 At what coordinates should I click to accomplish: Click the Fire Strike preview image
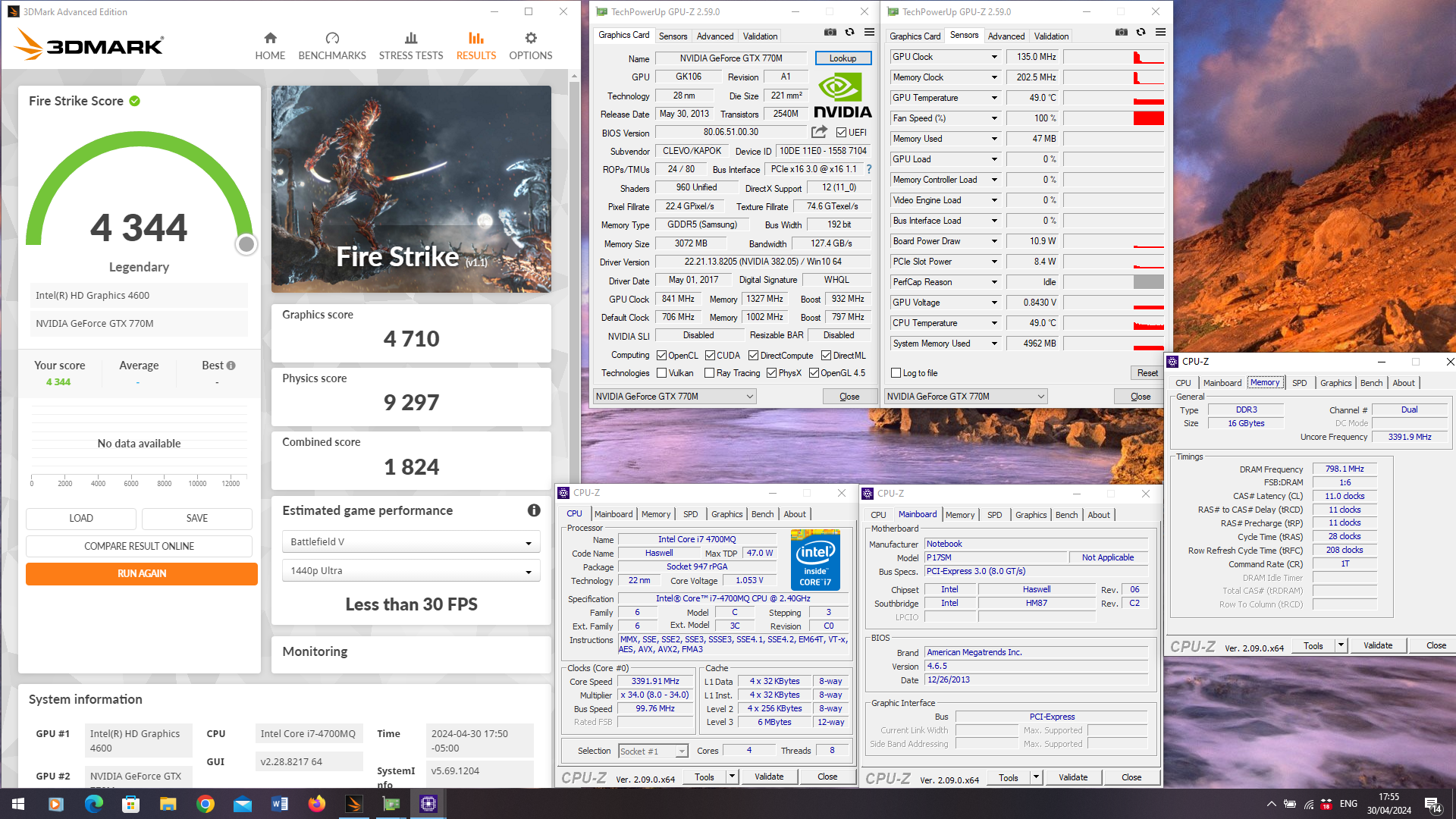point(411,189)
